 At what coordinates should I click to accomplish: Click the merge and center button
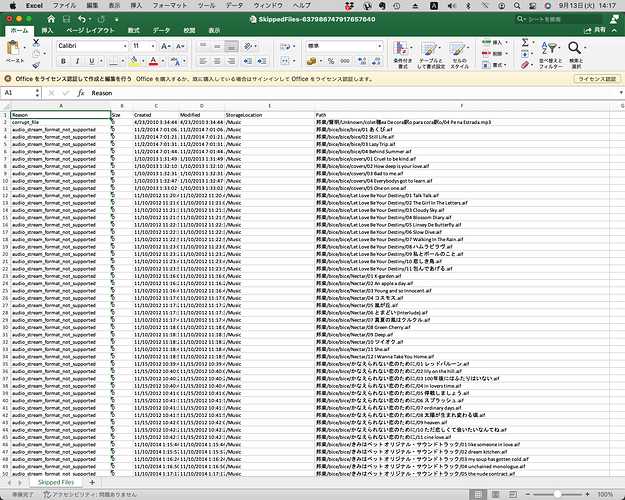[285, 61]
